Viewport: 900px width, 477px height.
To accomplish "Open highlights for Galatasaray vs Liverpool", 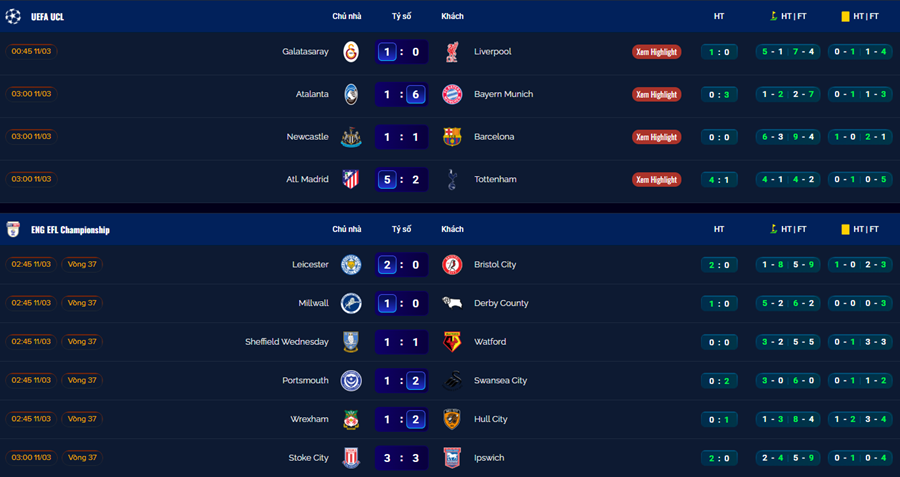I will pyautogui.click(x=656, y=52).
